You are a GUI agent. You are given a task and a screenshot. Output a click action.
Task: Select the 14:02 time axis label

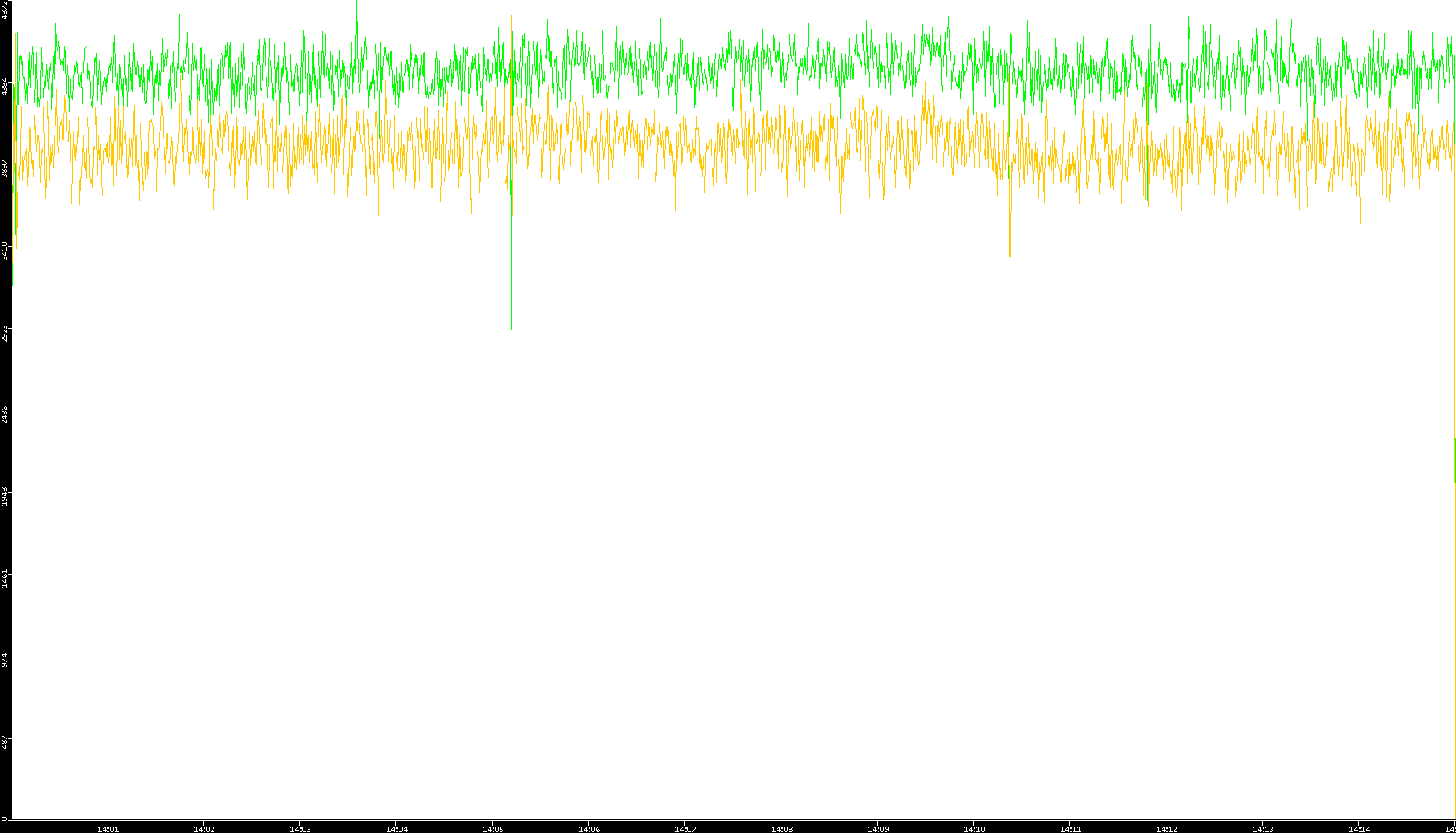coord(204,829)
